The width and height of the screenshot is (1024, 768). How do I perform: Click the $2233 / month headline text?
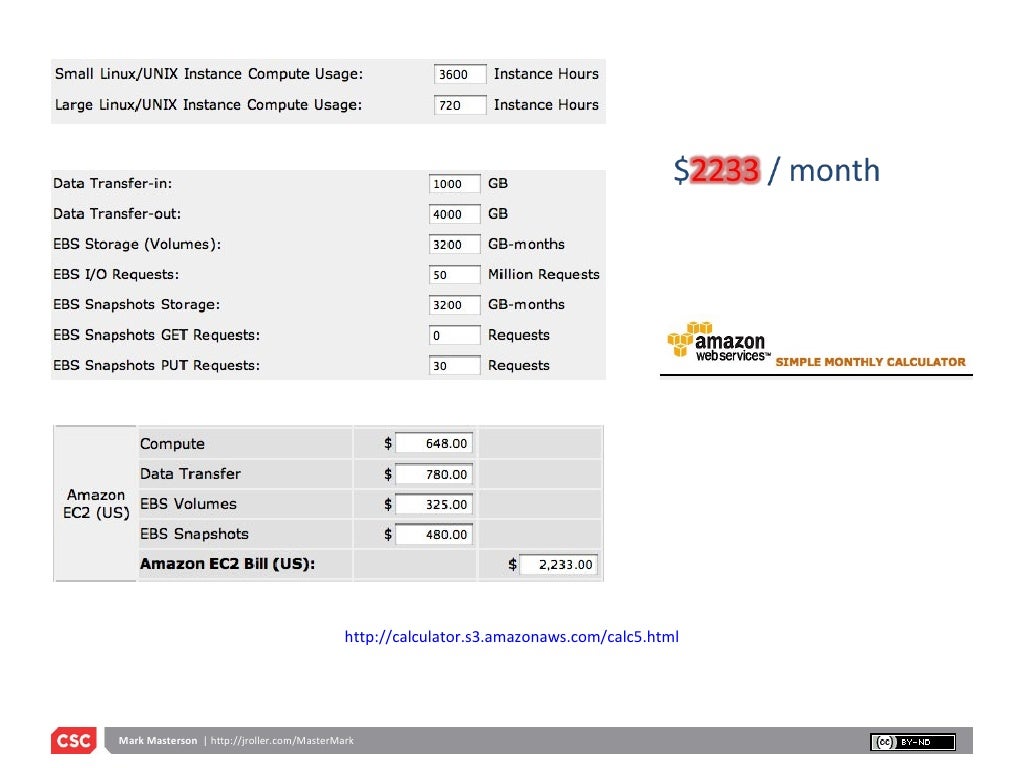[776, 170]
